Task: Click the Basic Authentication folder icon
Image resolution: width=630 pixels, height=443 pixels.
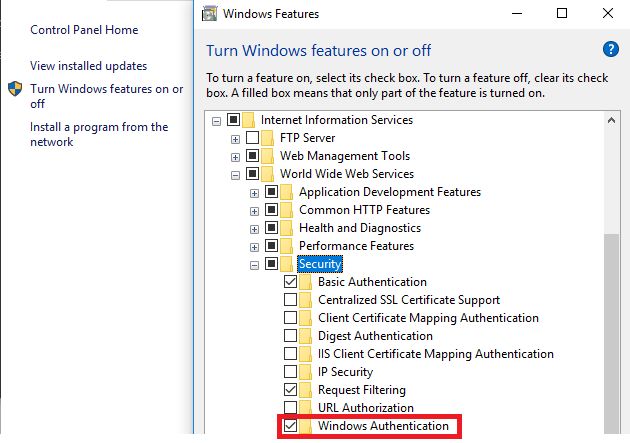Action: pos(306,282)
